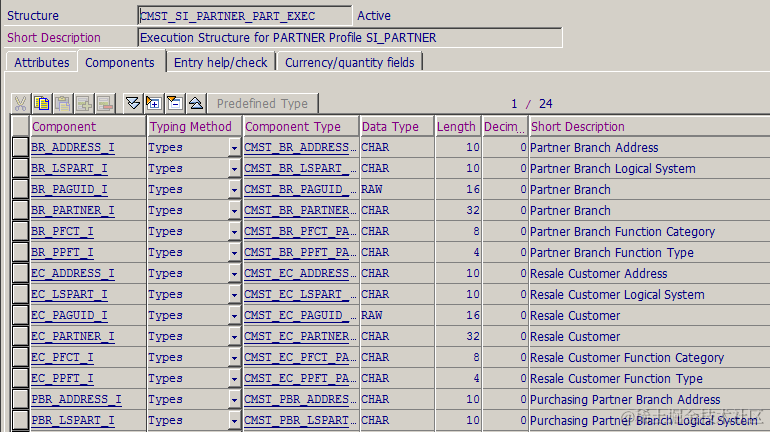Expand Typing Method list for BR_PPFT_I

tap(234, 253)
